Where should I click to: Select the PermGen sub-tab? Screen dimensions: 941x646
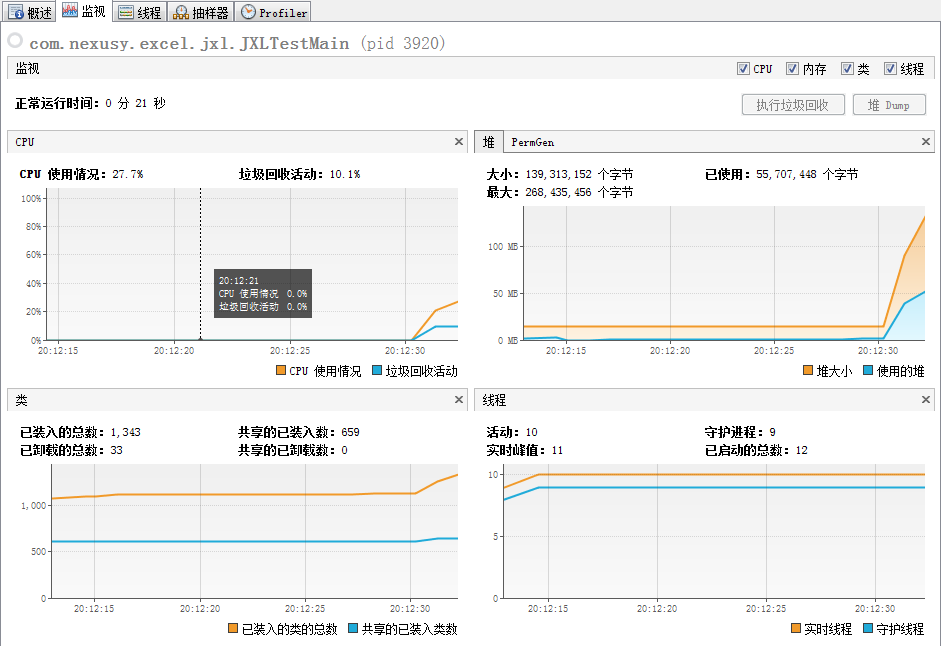532,142
